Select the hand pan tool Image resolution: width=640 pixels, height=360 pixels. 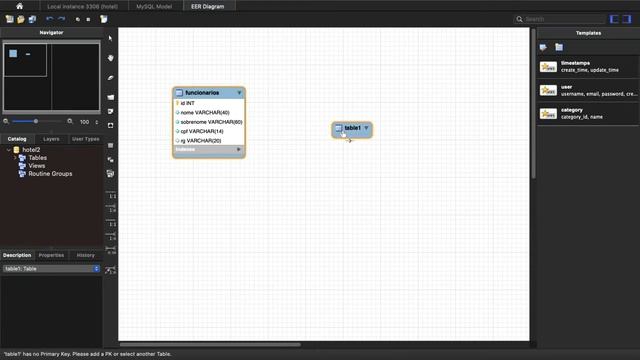click(110, 58)
